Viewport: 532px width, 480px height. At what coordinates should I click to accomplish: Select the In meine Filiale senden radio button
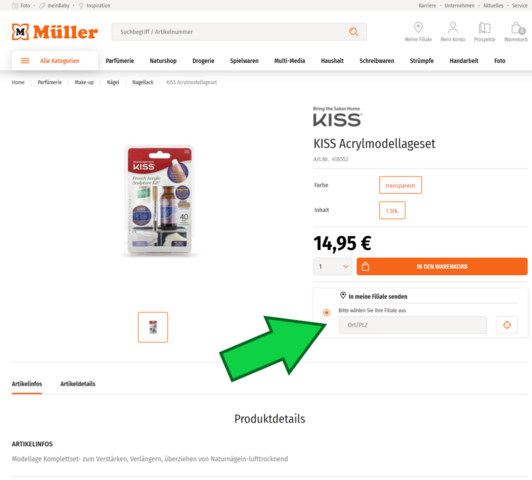(x=326, y=312)
